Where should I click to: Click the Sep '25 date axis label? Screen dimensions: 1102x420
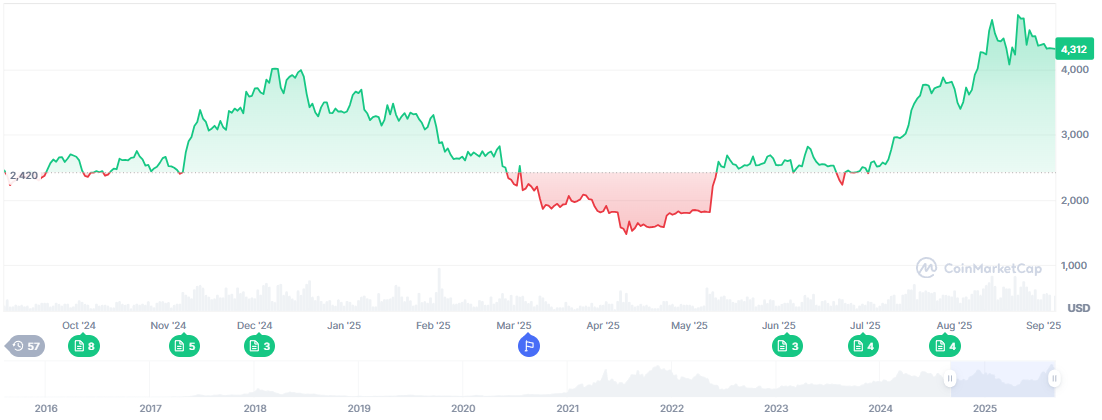click(x=1045, y=325)
